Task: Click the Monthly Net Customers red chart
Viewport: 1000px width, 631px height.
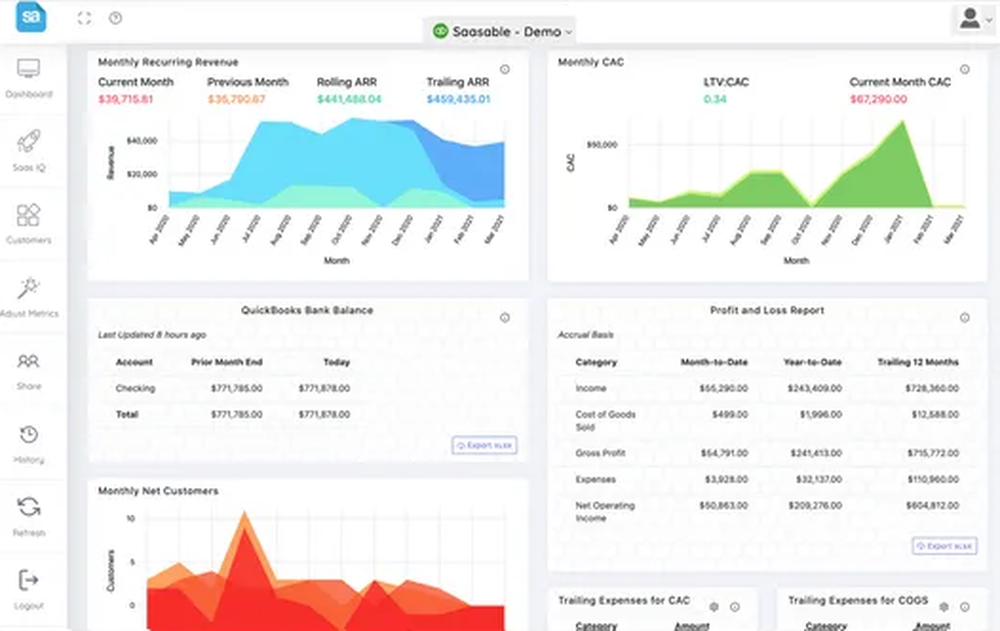Action: [325, 571]
